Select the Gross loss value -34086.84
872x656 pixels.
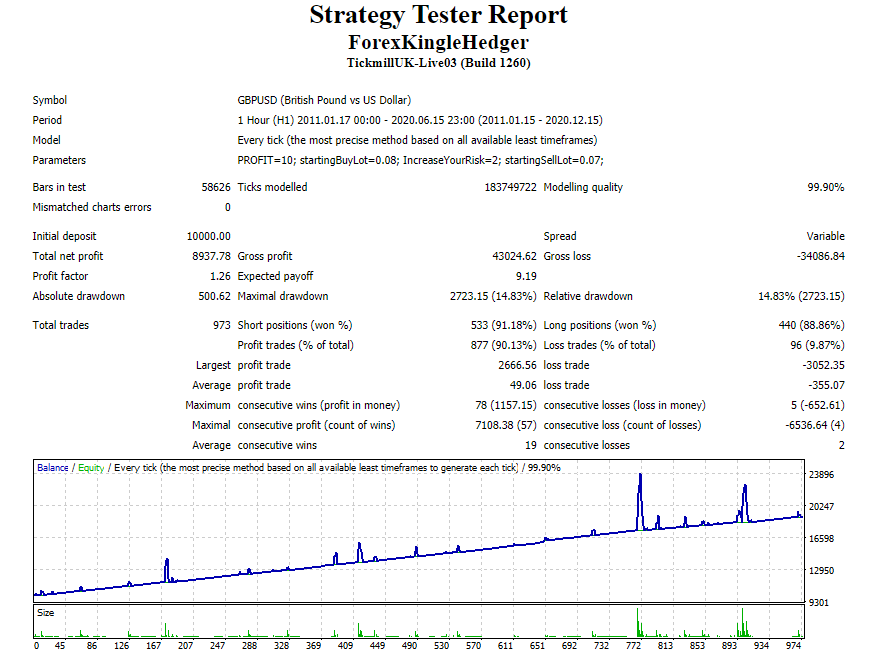(x=820, y=256)
